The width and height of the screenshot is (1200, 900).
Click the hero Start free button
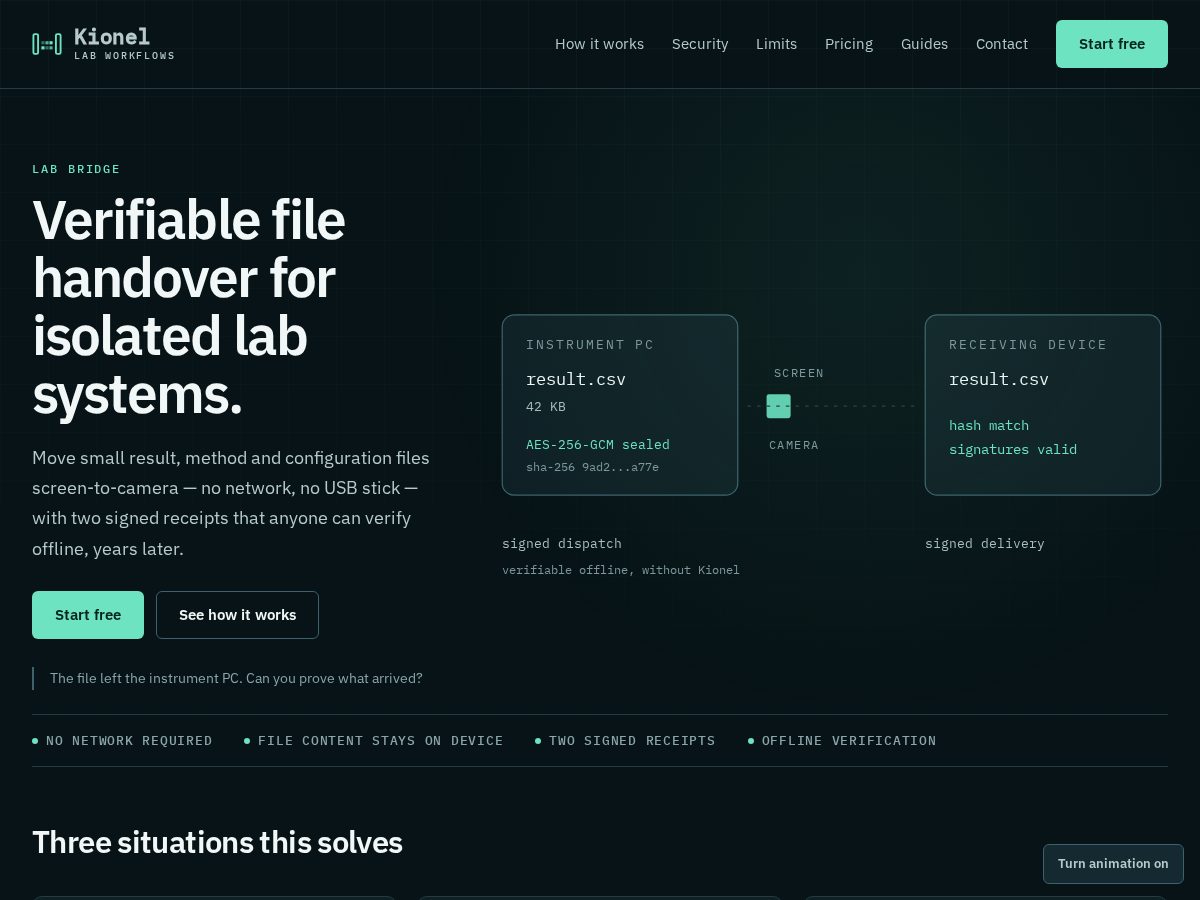(88, 615)
